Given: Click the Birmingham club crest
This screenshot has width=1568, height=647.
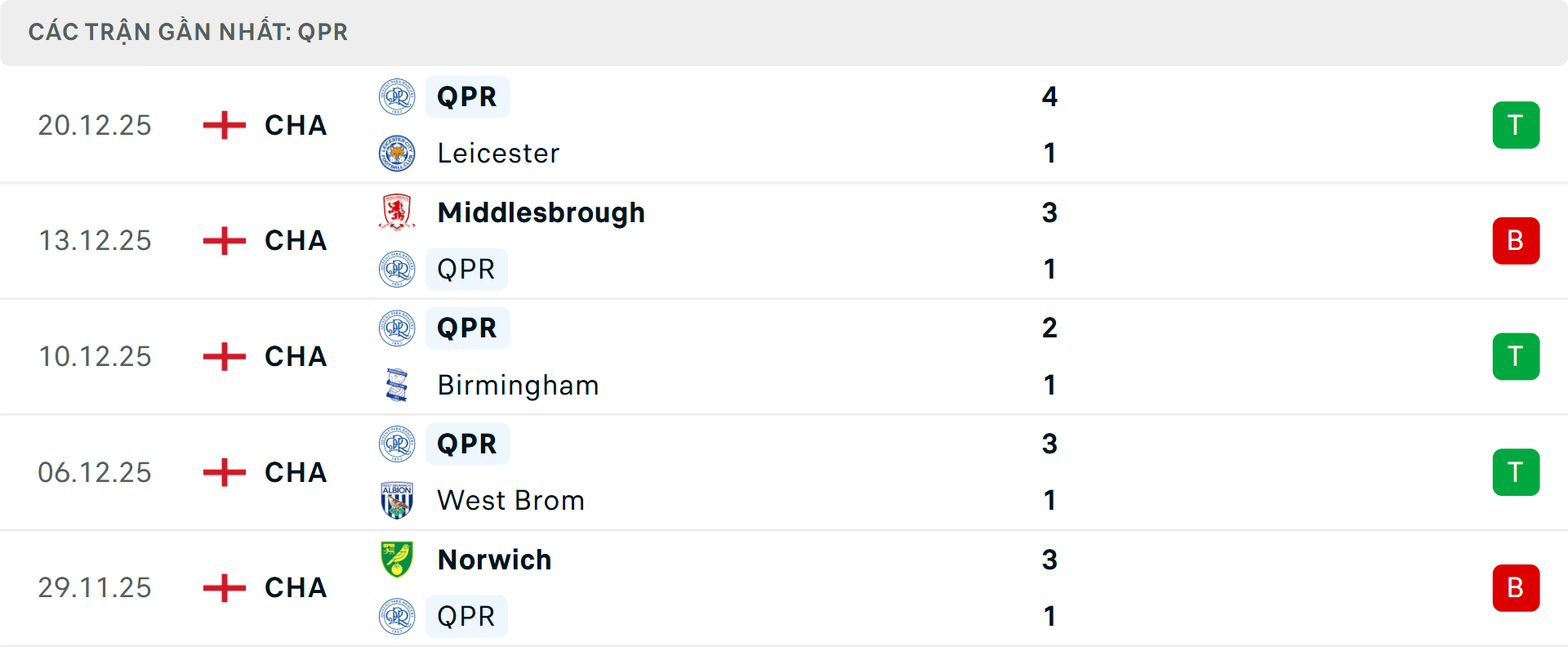Looking at the screenshot, I should point(397,385).
